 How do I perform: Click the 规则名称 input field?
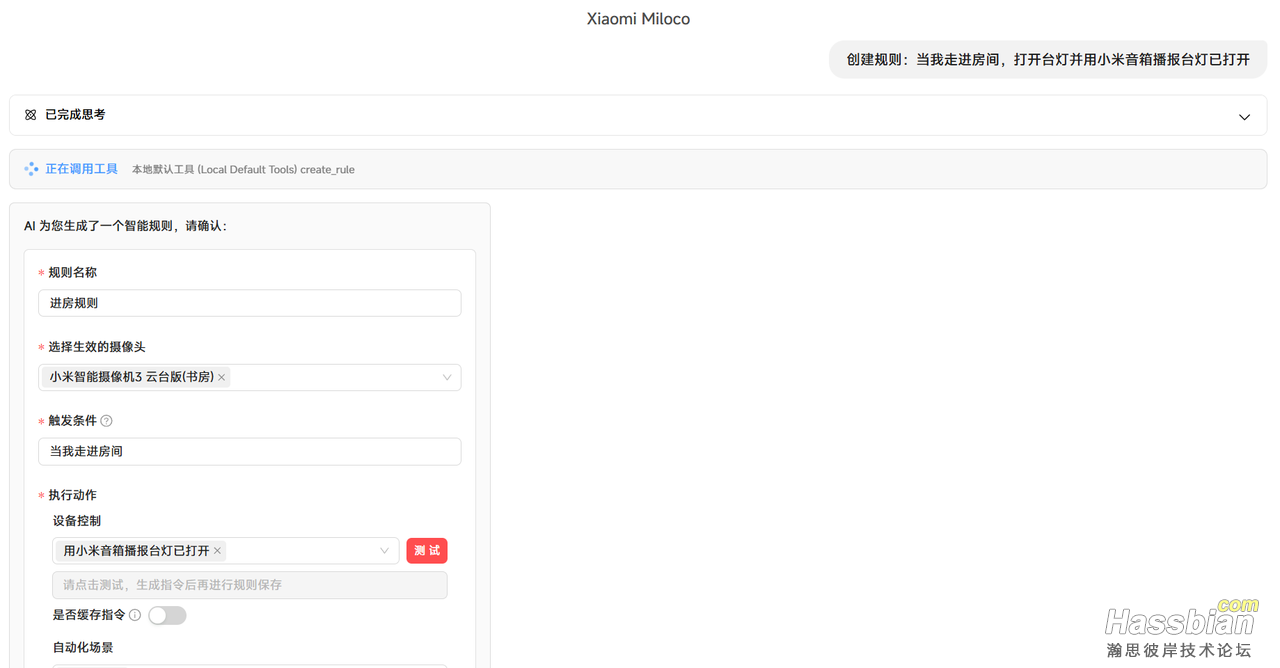point(249,303)
